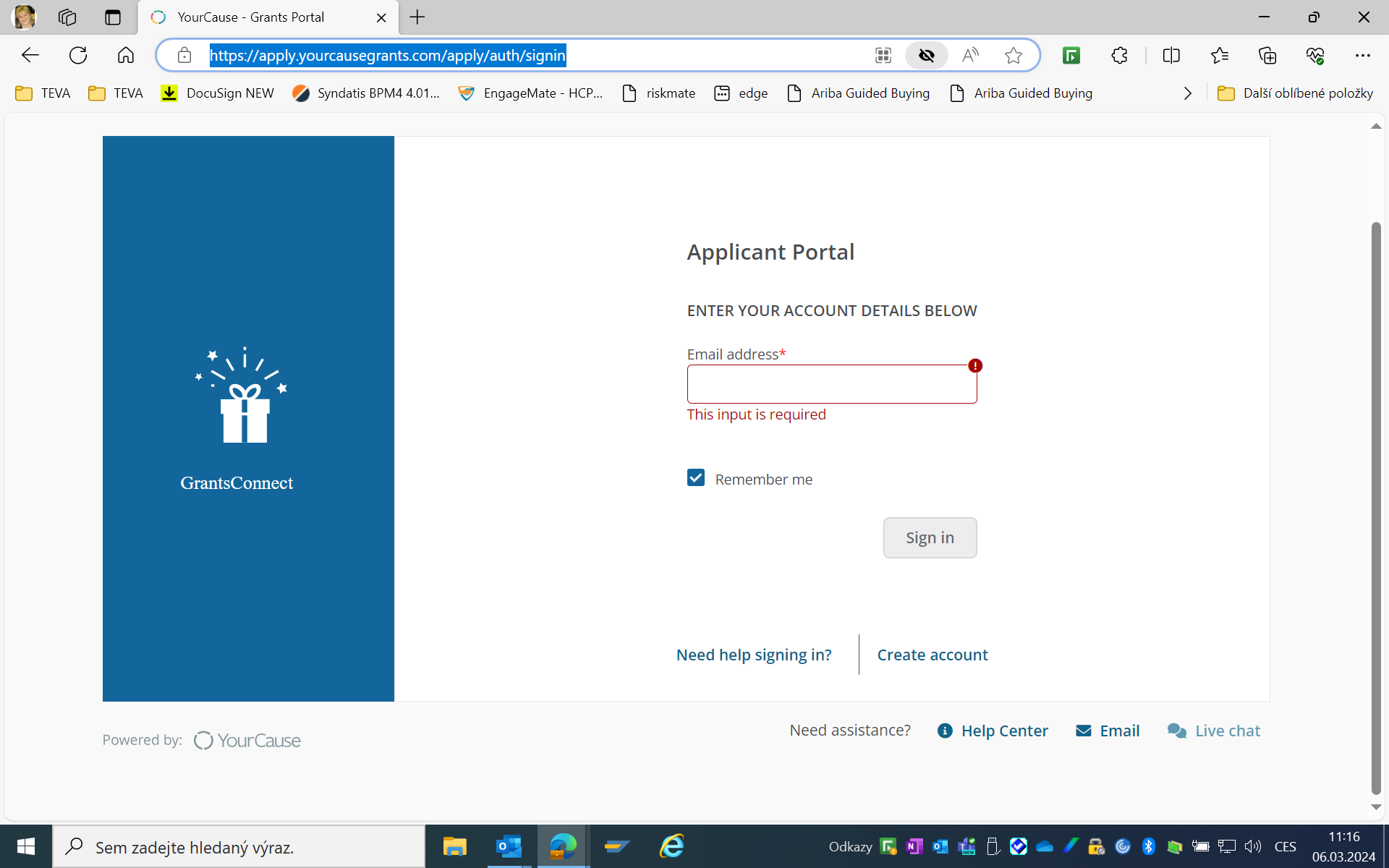
Task: Close the YourCause Grants Portal tab
Action: coord(381,18)
